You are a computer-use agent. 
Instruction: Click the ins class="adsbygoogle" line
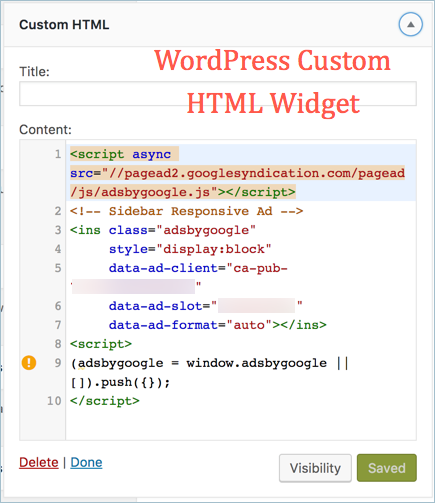click(x=163, y=230)
